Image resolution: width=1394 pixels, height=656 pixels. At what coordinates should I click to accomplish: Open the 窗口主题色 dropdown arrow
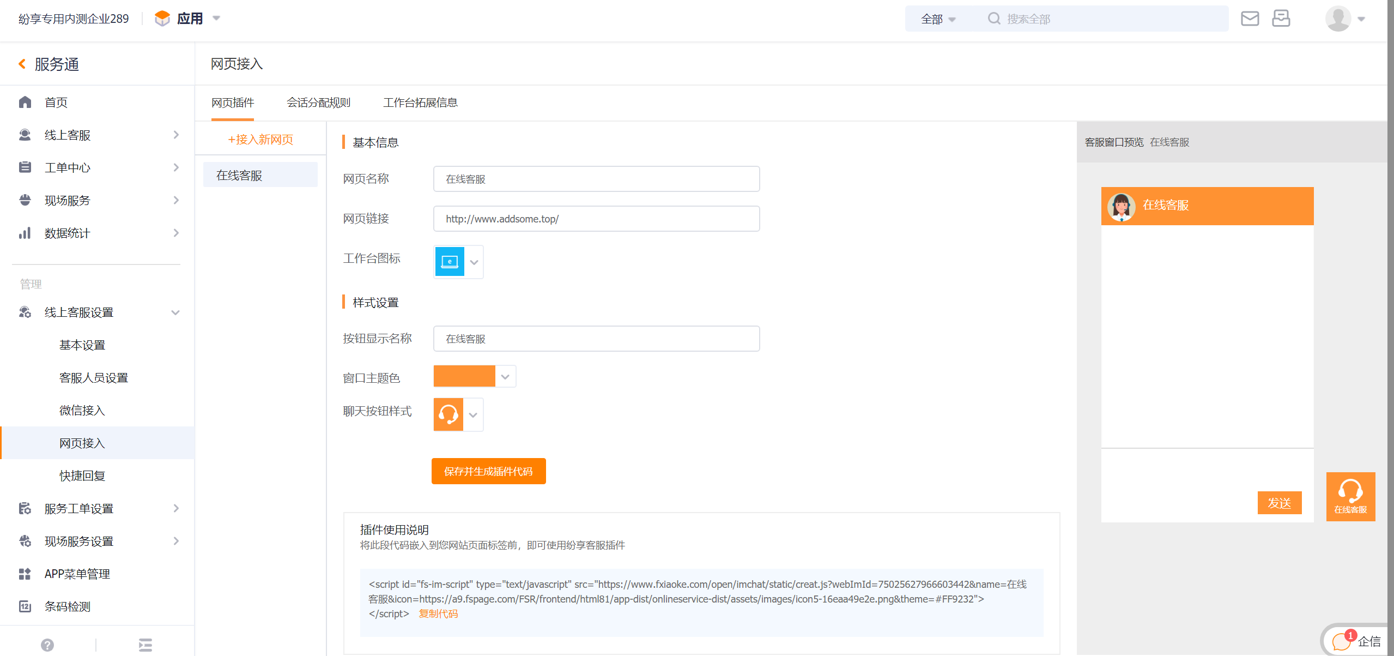click(505, 377)
